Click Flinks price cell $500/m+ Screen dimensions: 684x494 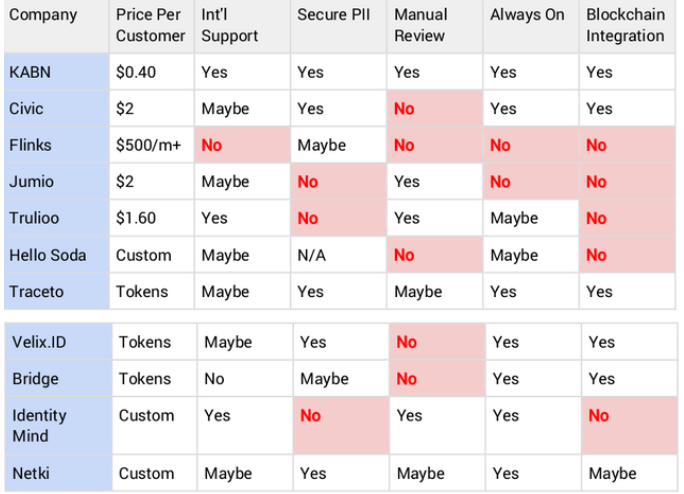tap(151, 145)
